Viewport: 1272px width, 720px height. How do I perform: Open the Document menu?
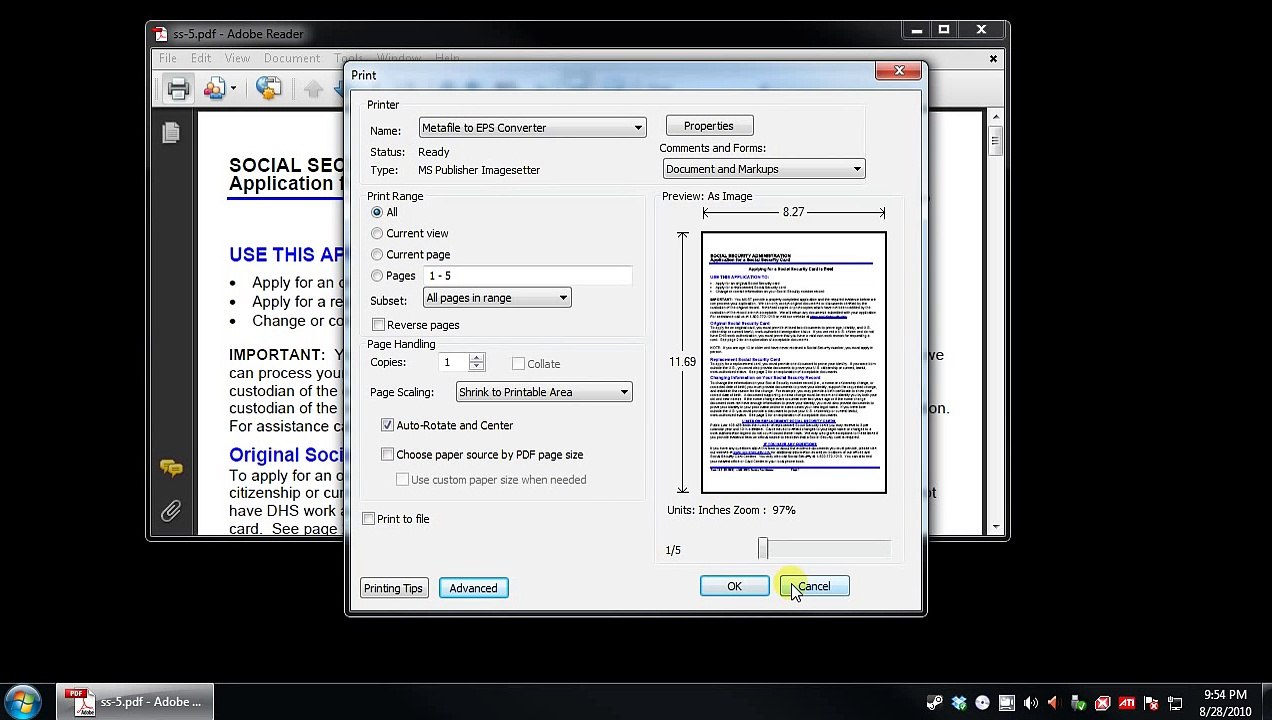tap(291, 58)
